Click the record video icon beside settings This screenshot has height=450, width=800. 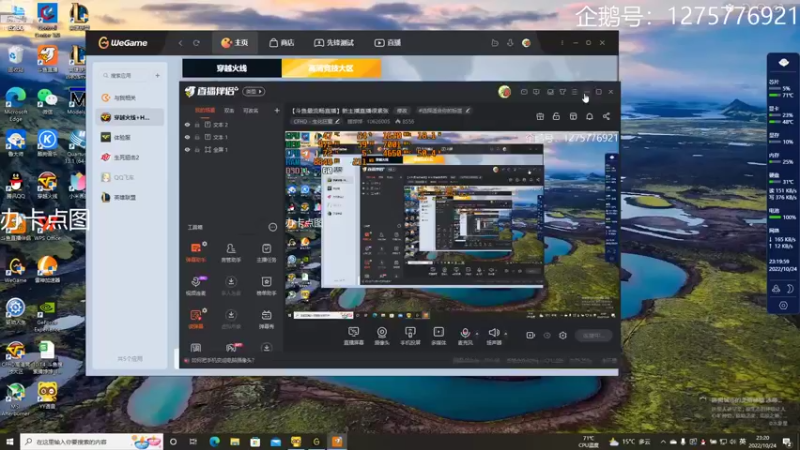[531, 335]
